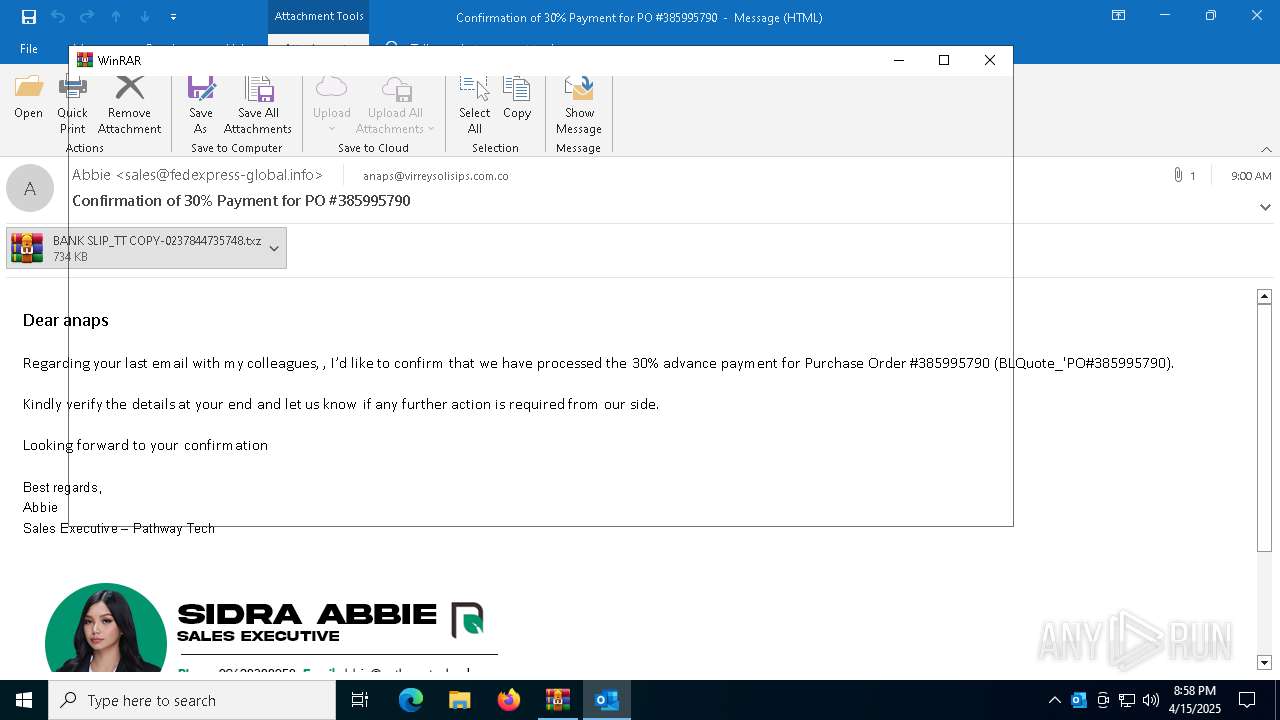Click Show Message button
Image resolution: width=1280 pixels, height=720 pixels.
click(x=579, y=105)
